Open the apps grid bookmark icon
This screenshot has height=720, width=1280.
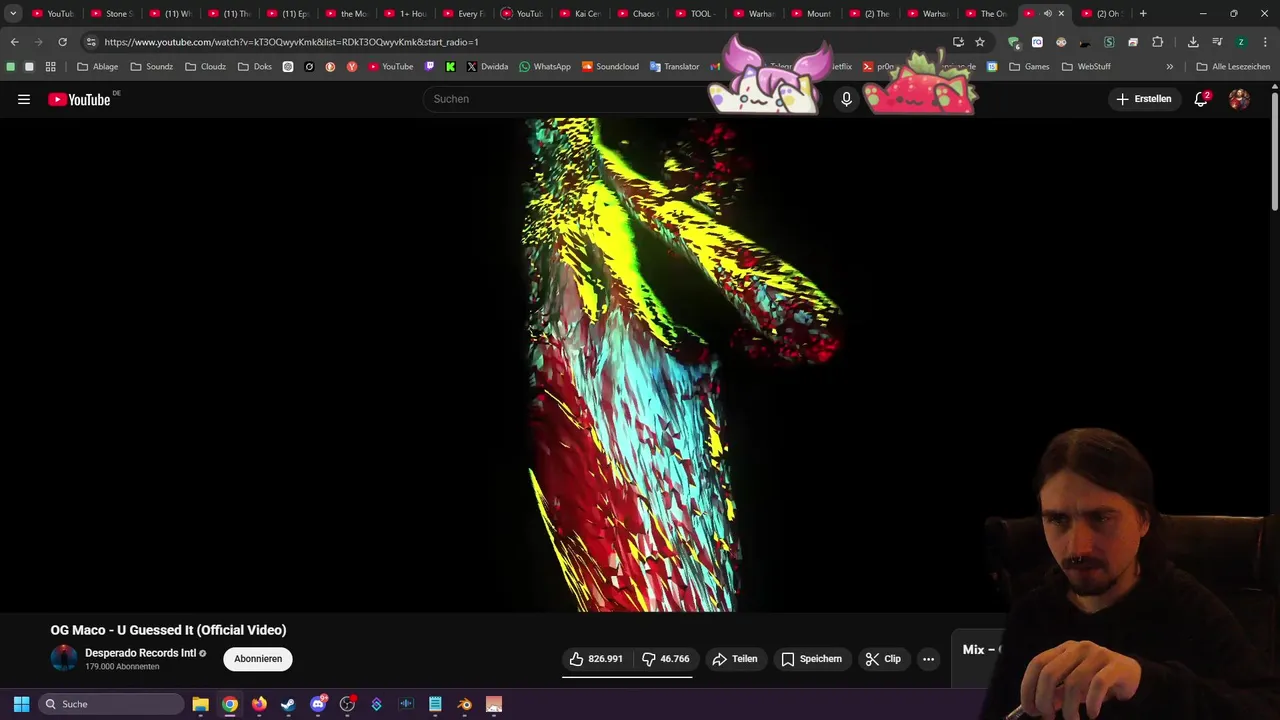[x=50, y=66]
